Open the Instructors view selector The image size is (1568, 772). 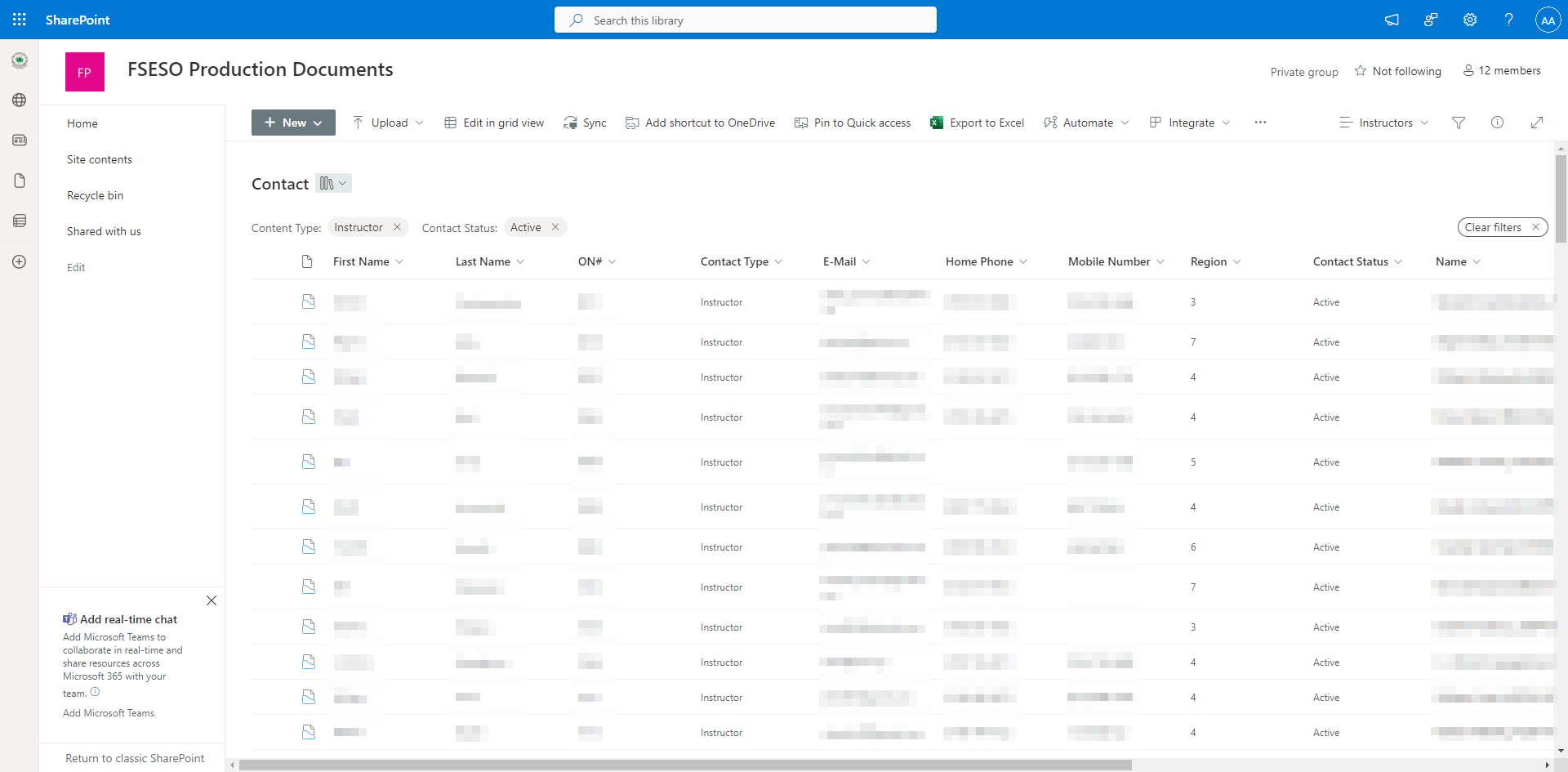pos(1383,123)
